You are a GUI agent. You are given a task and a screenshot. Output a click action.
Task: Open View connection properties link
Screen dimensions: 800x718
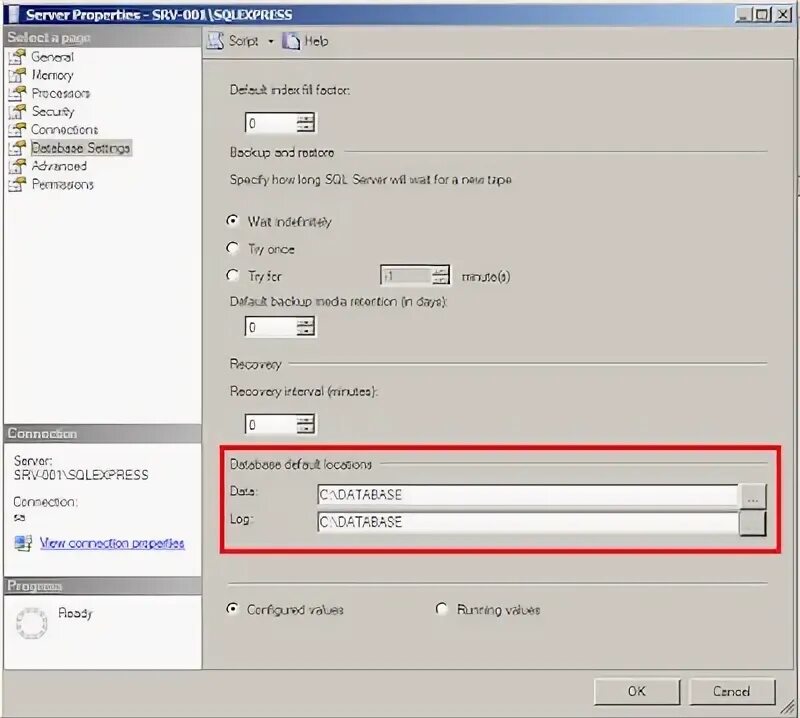112,543
